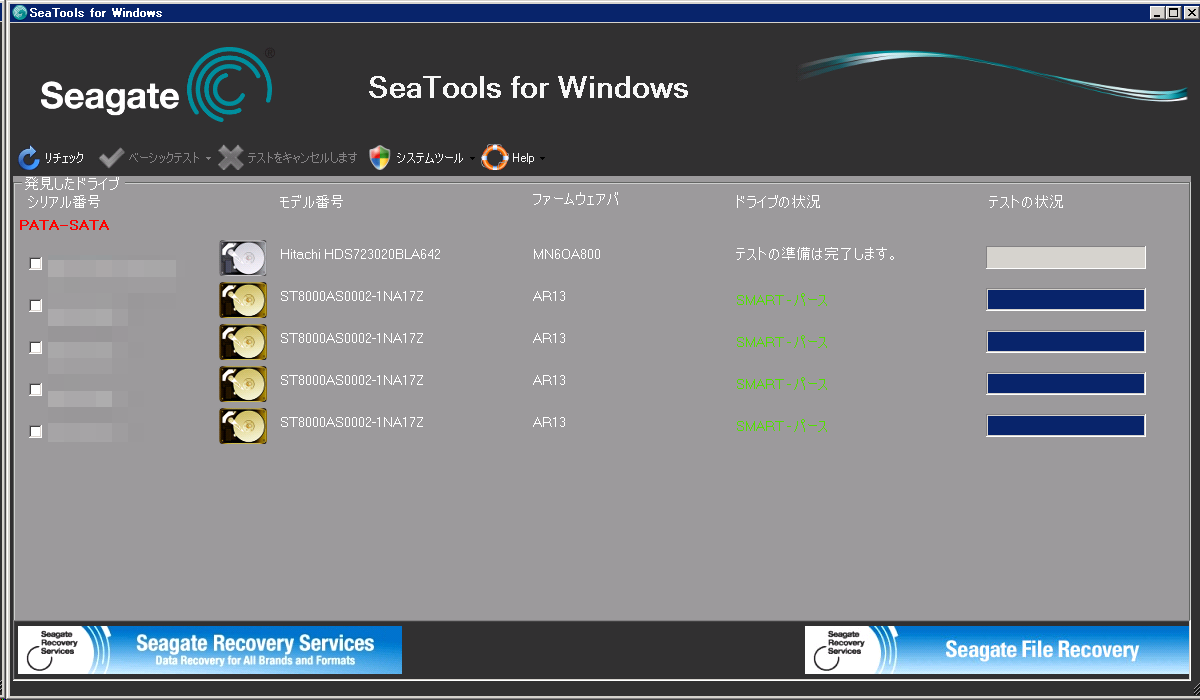Click the Hitachi drive's empty progress bar
Image resolution: width=1200 pixels, height=700 pixels.
tap(1066, 258)
